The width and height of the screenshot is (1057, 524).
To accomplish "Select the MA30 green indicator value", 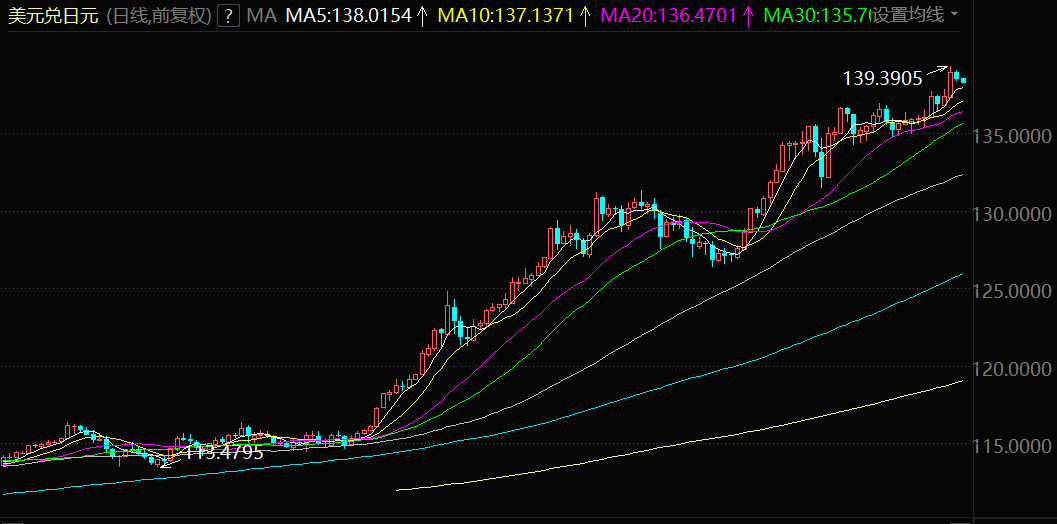I will [816, 15].
